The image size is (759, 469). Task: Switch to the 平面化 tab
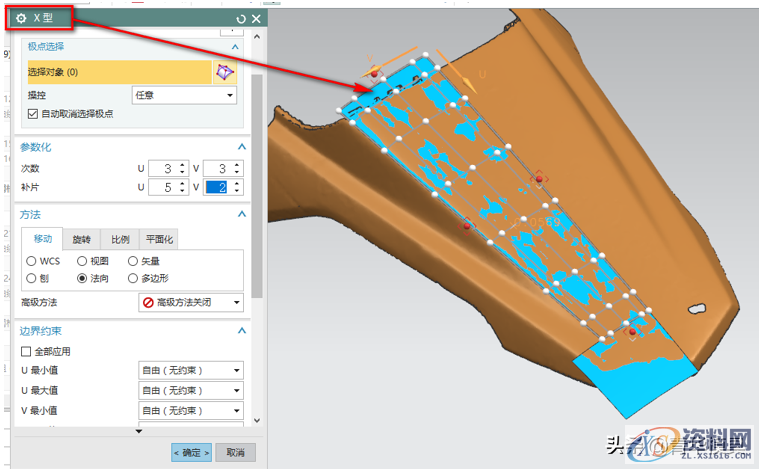click(x=159, y=240)
